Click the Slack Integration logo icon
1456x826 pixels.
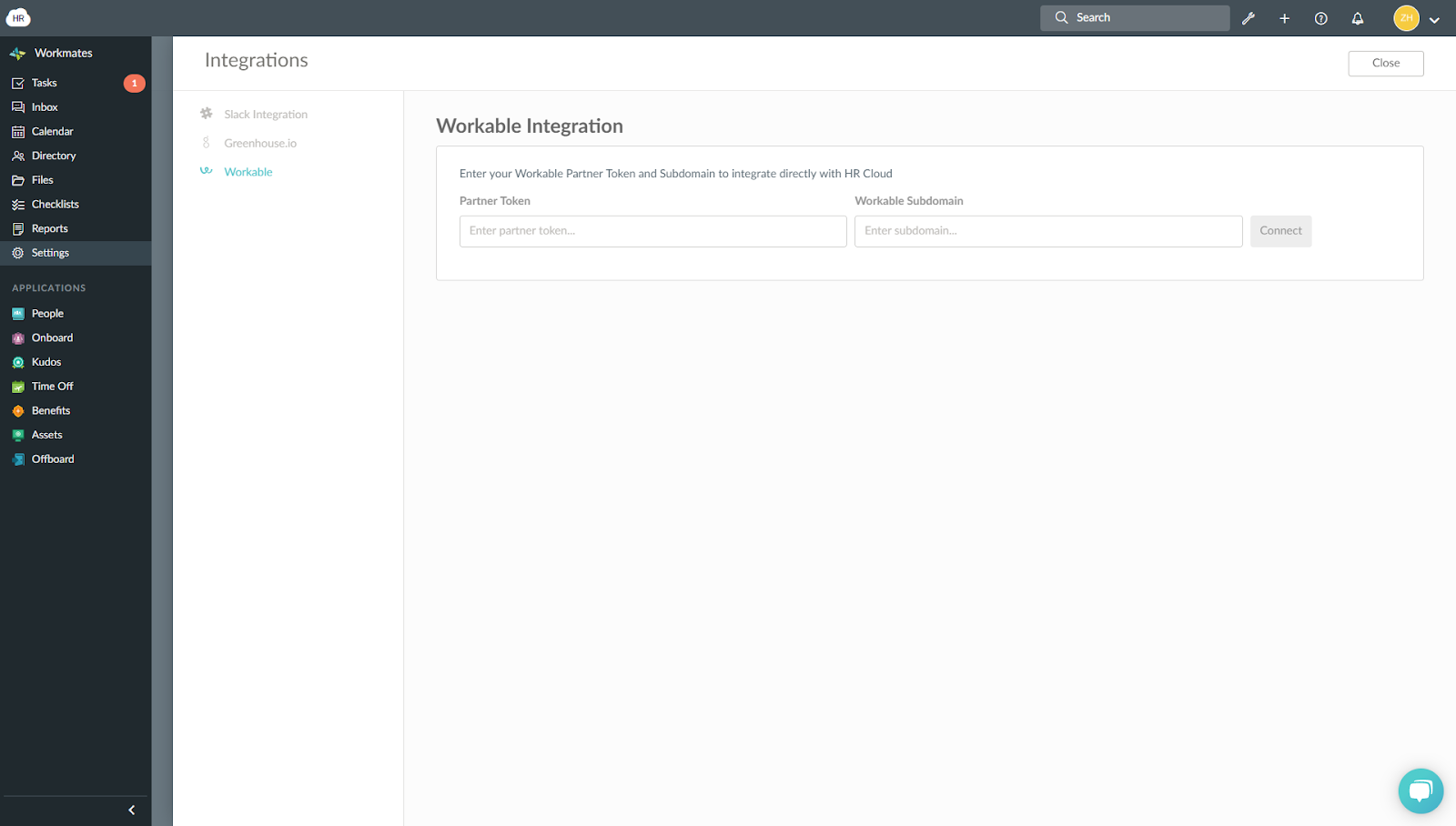207,114
